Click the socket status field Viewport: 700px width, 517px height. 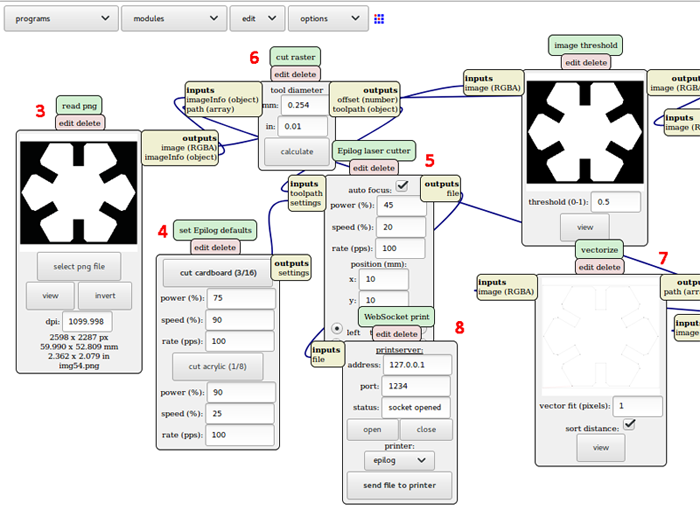tap(416, 408)
